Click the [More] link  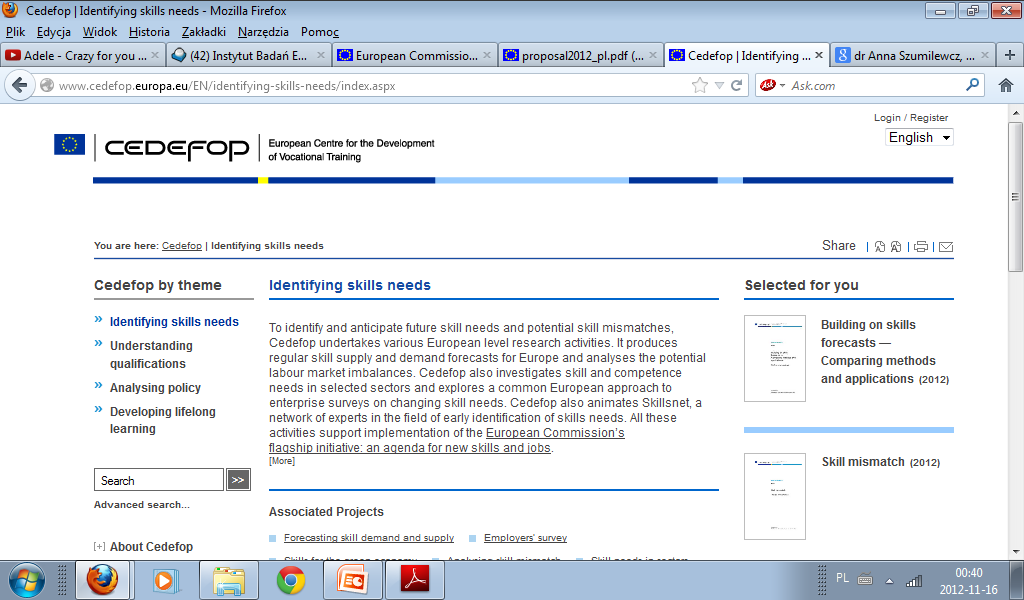coord(281,461)
